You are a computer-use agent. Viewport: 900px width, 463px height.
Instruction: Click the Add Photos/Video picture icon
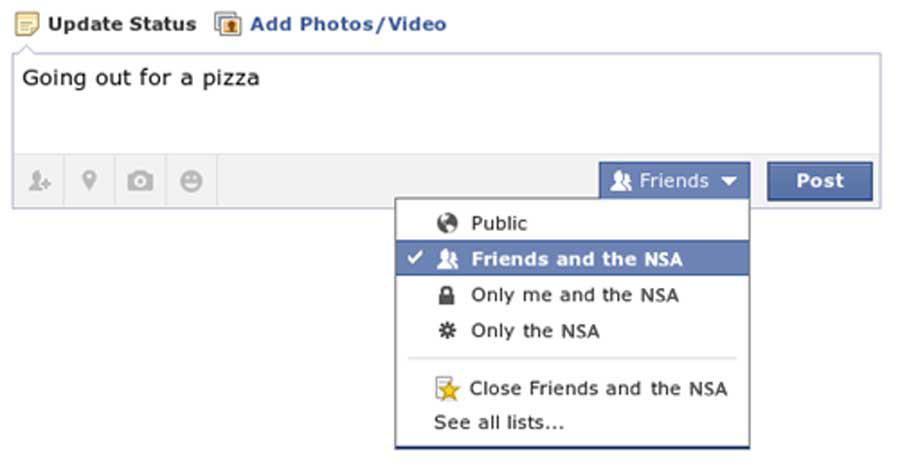coord(228,25)
